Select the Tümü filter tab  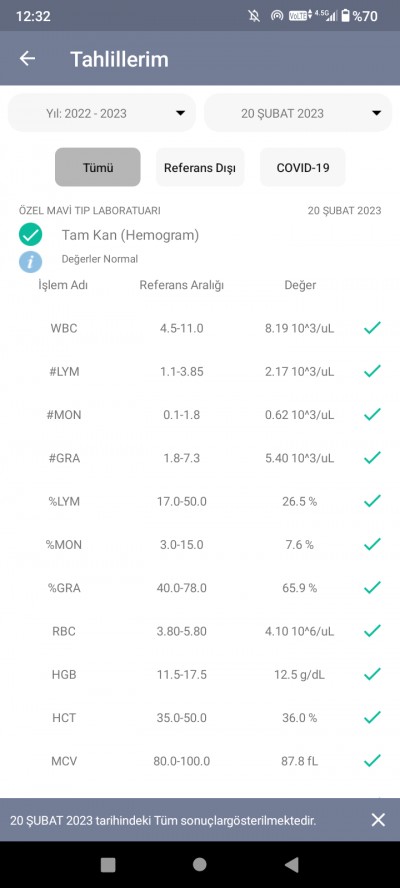(x=97, y=168)
